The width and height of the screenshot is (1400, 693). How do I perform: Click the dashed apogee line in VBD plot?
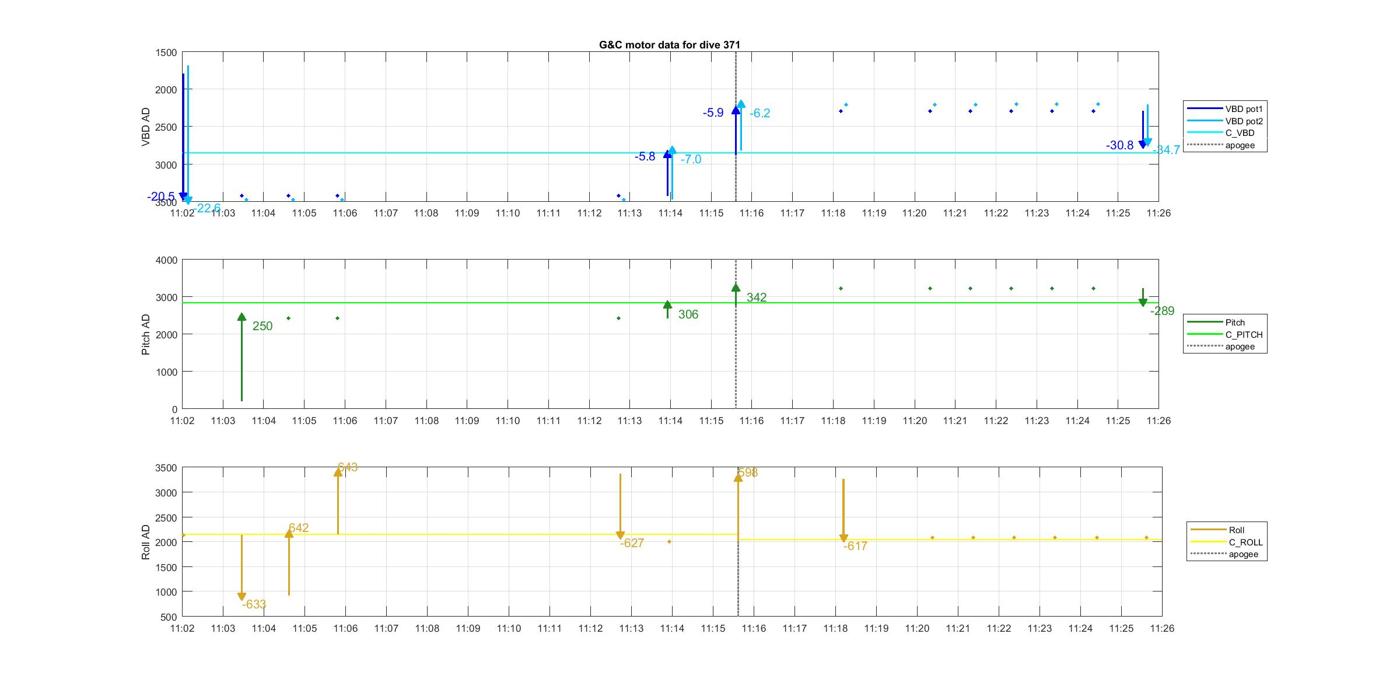tap(736, 127)
